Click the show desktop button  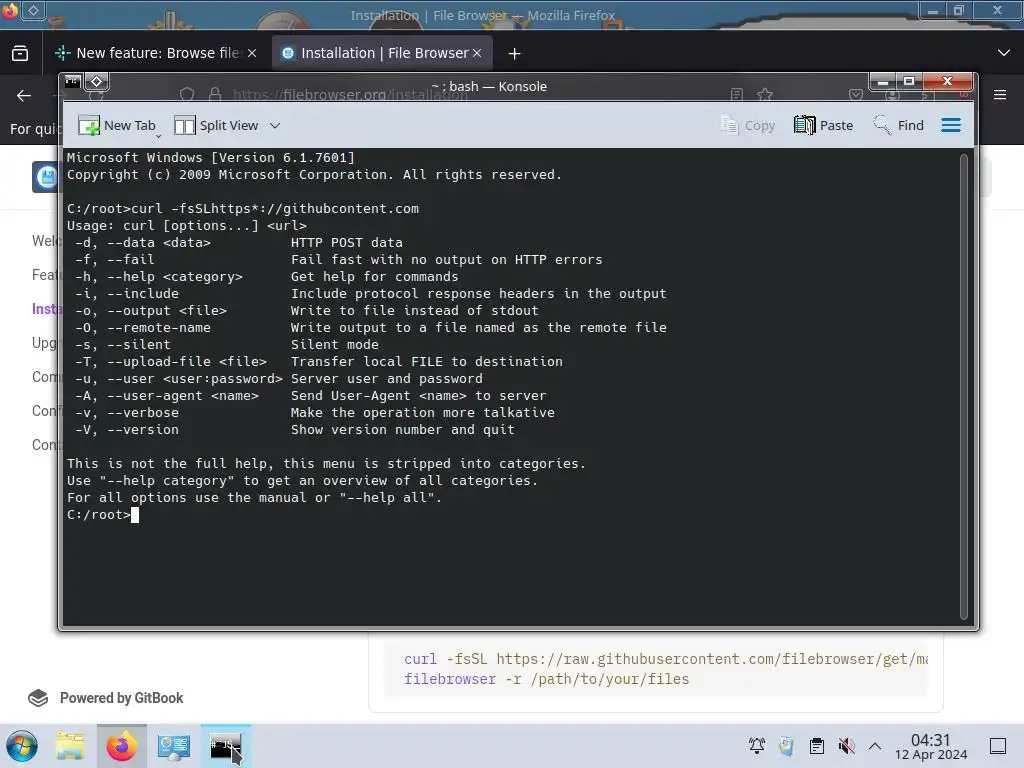[998, 746]
